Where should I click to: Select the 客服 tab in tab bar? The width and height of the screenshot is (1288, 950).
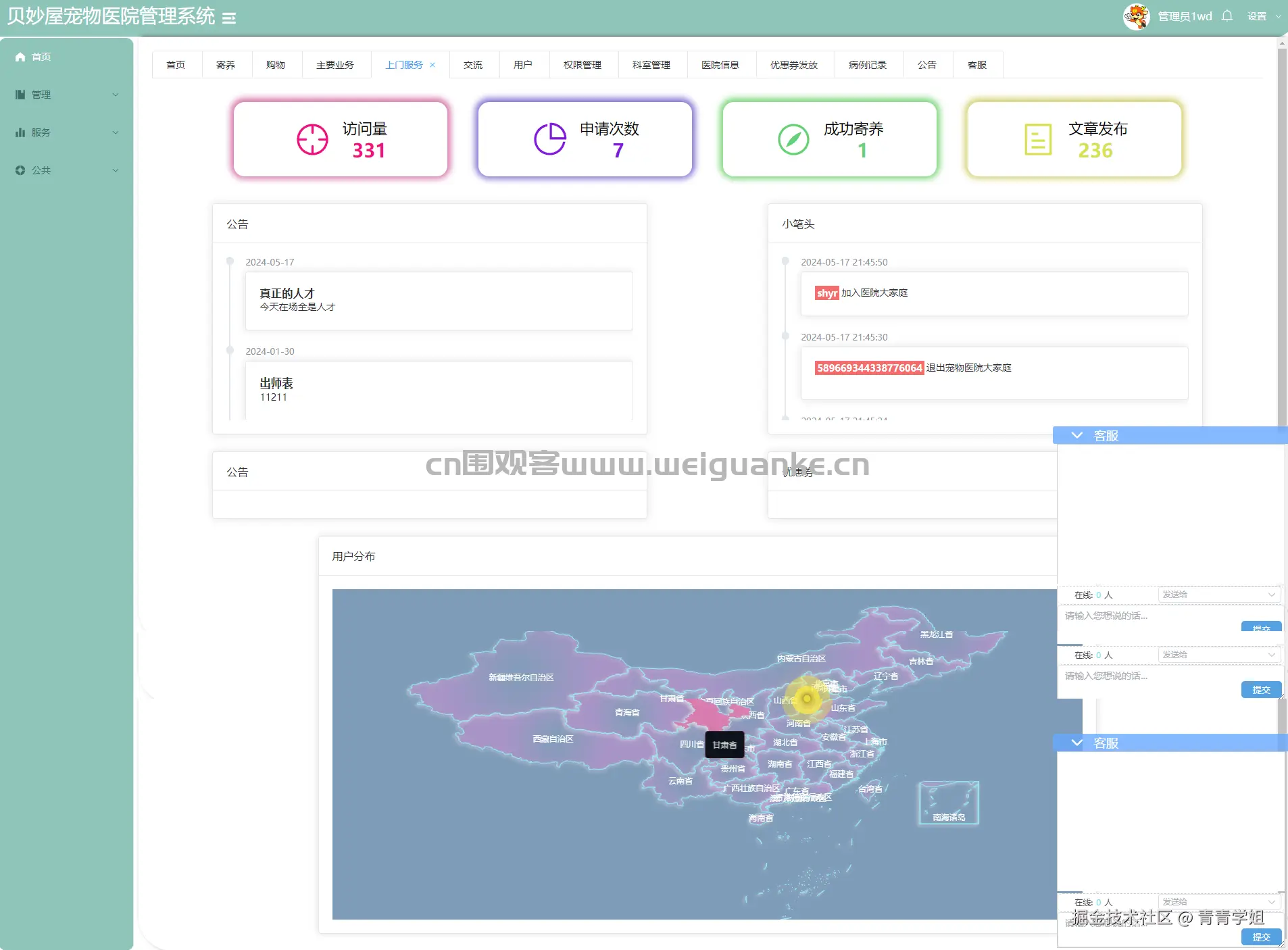click(x=977, y=65)
